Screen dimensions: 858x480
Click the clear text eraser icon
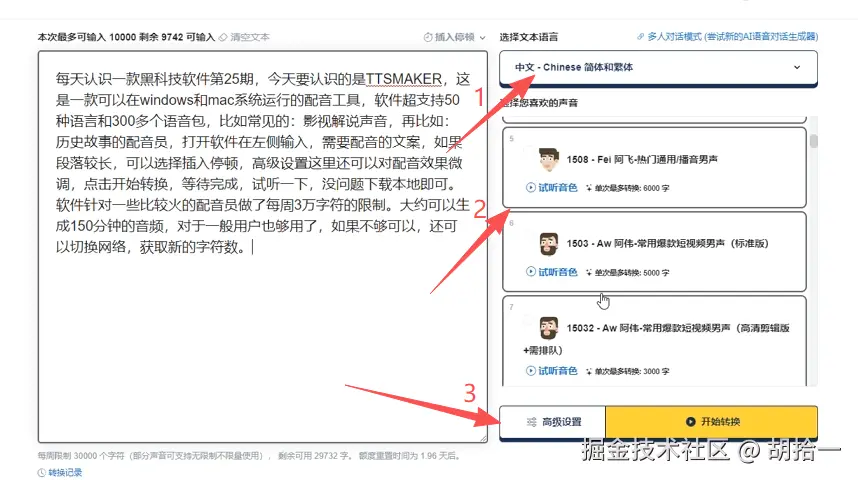[223, 37]
